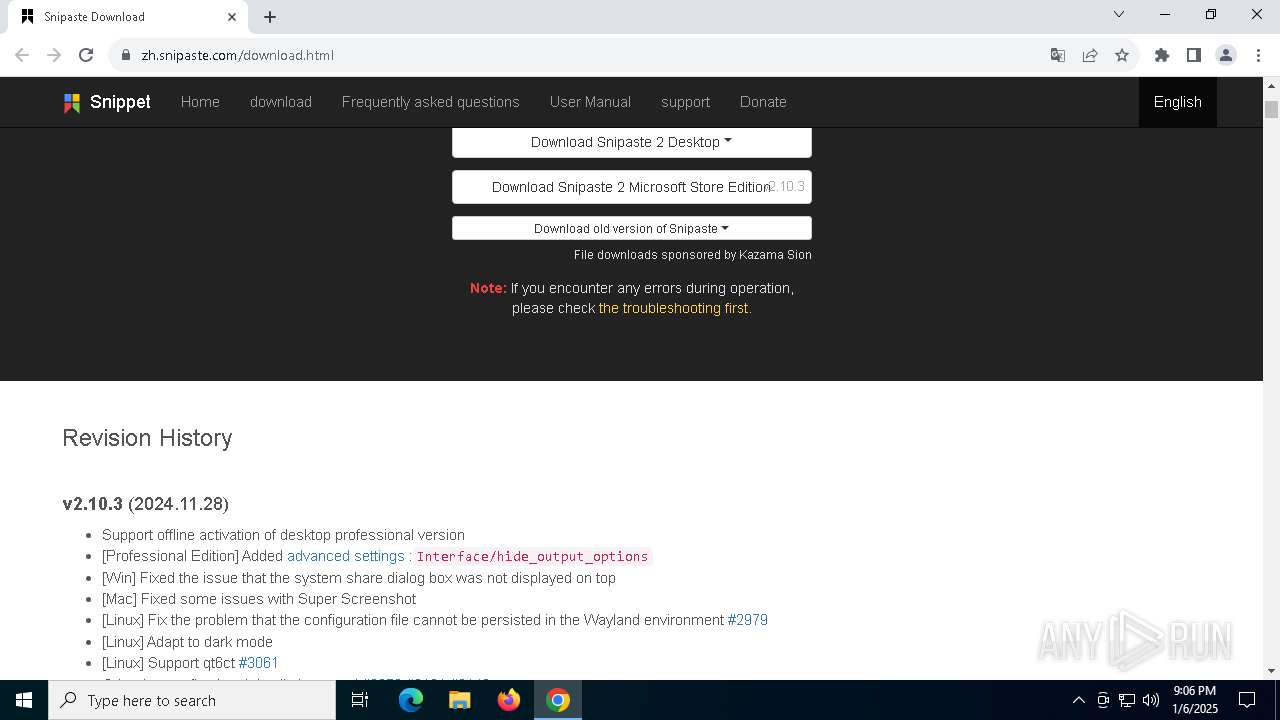Image resolution: width=1280 pixels, height=720 pixels.
Task: Open the network tray icon
Action: pos(1127,700)
